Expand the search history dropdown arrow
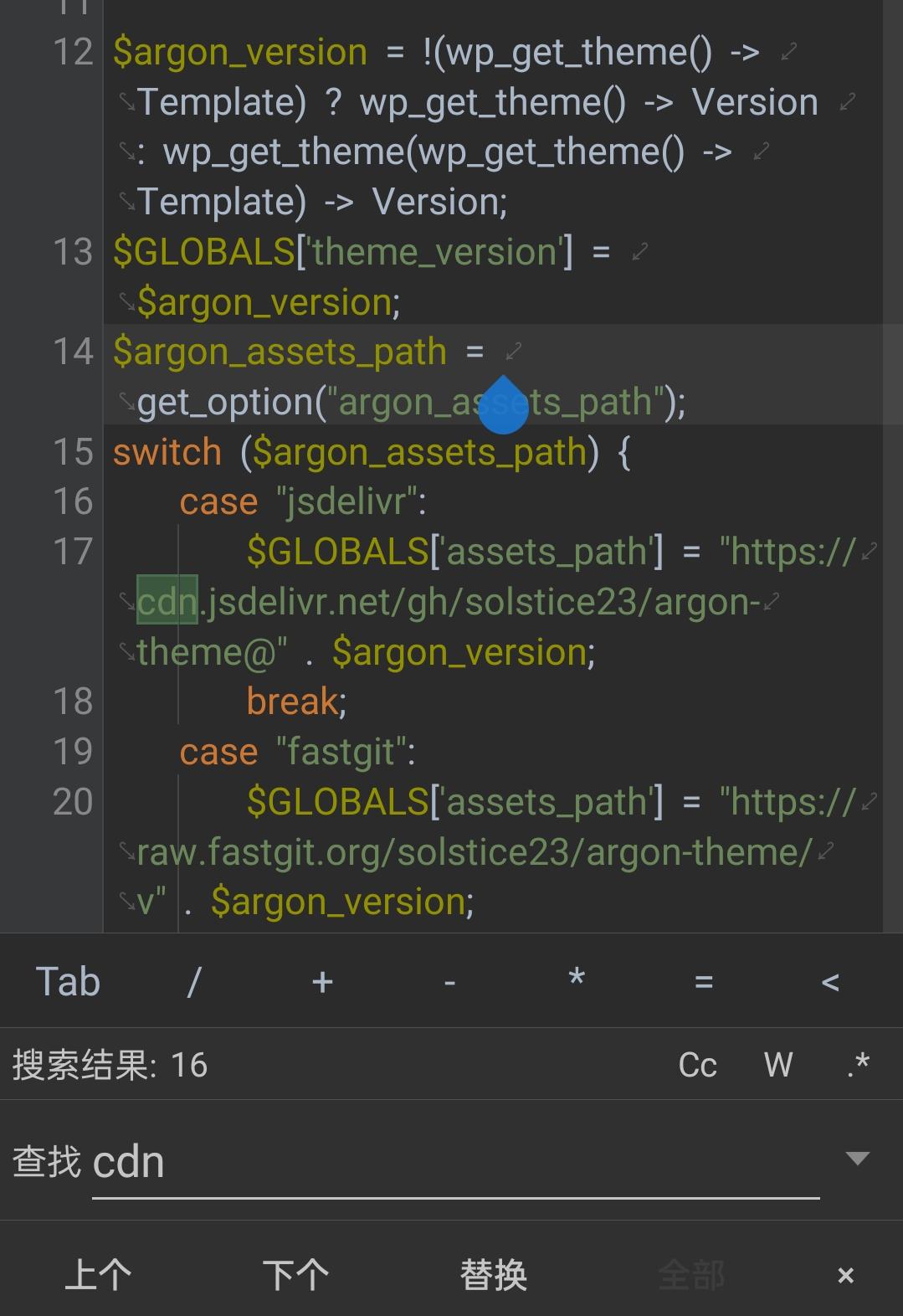 (858, 1159)
